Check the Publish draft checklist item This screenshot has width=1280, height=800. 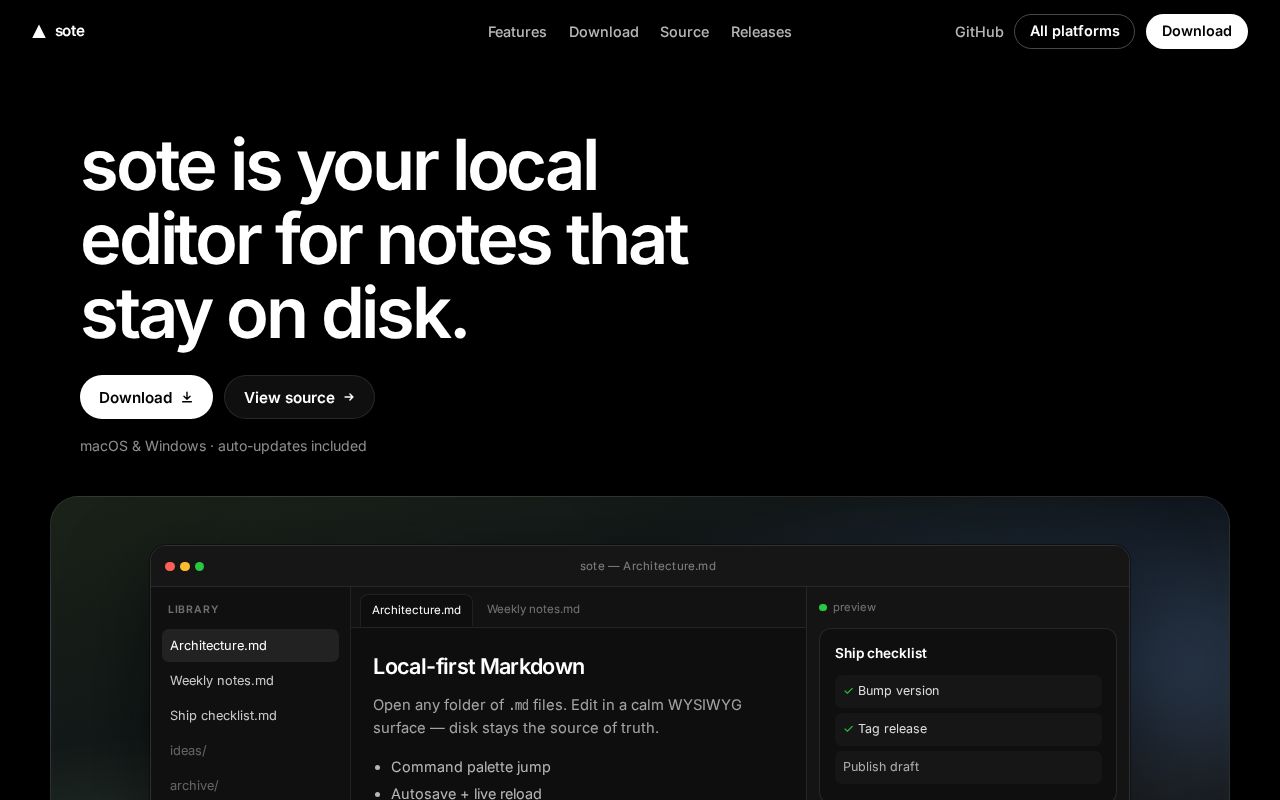[x=968, y=767]
